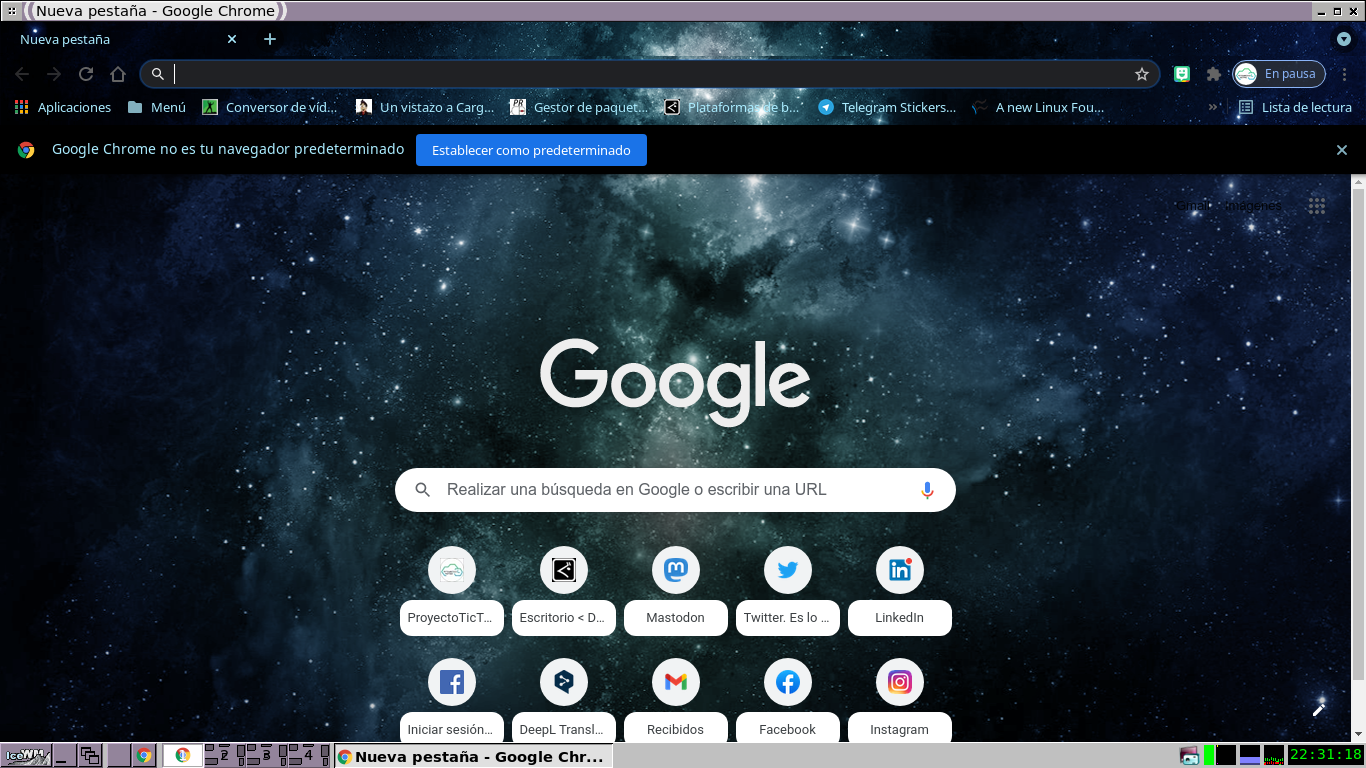This screenshot has width=1366, height=768.
Task: Open the LinkedIn shortcut
Action: 899,571
